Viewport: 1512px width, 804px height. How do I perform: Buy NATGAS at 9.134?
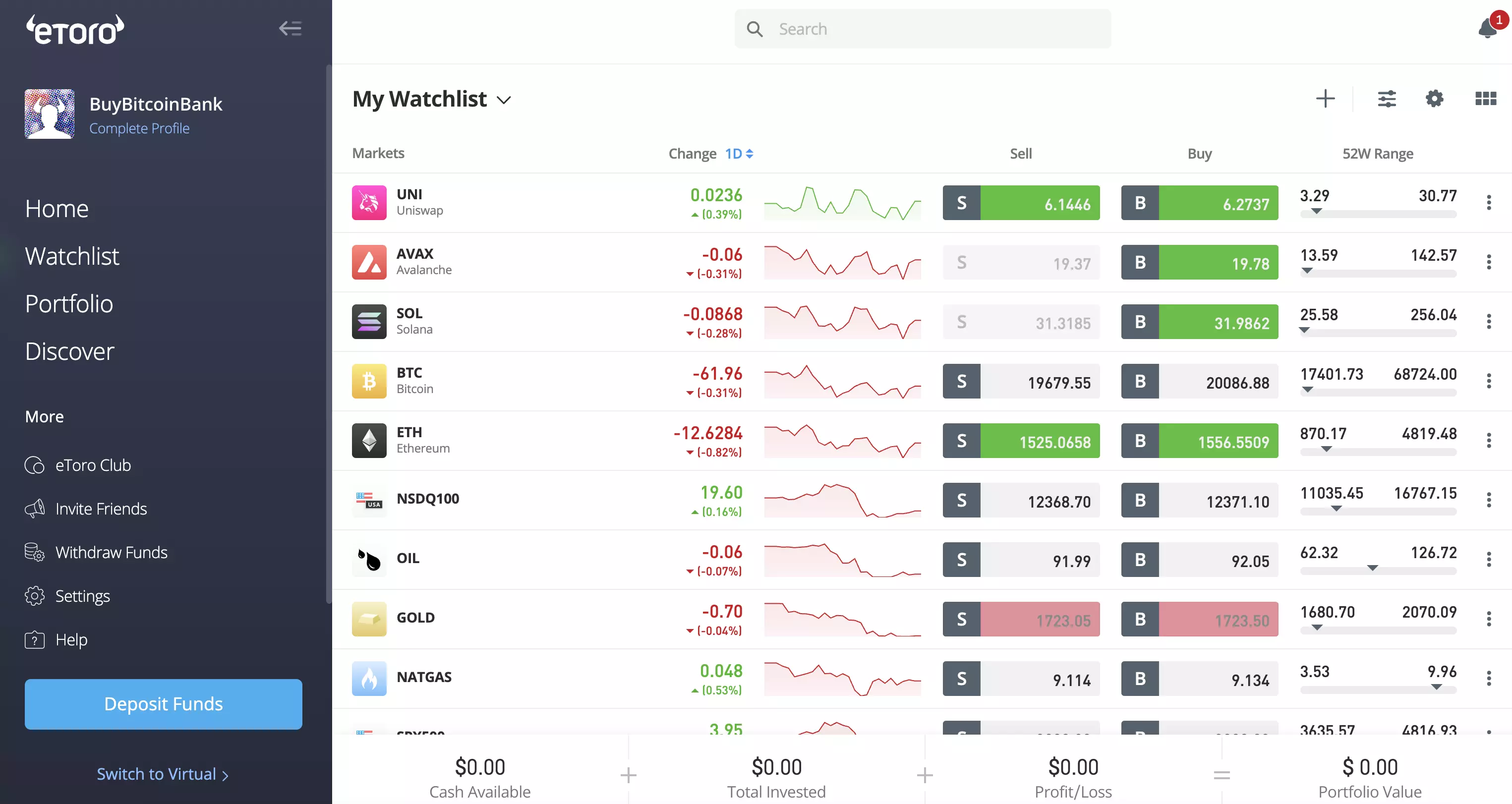click(1200, 679)
